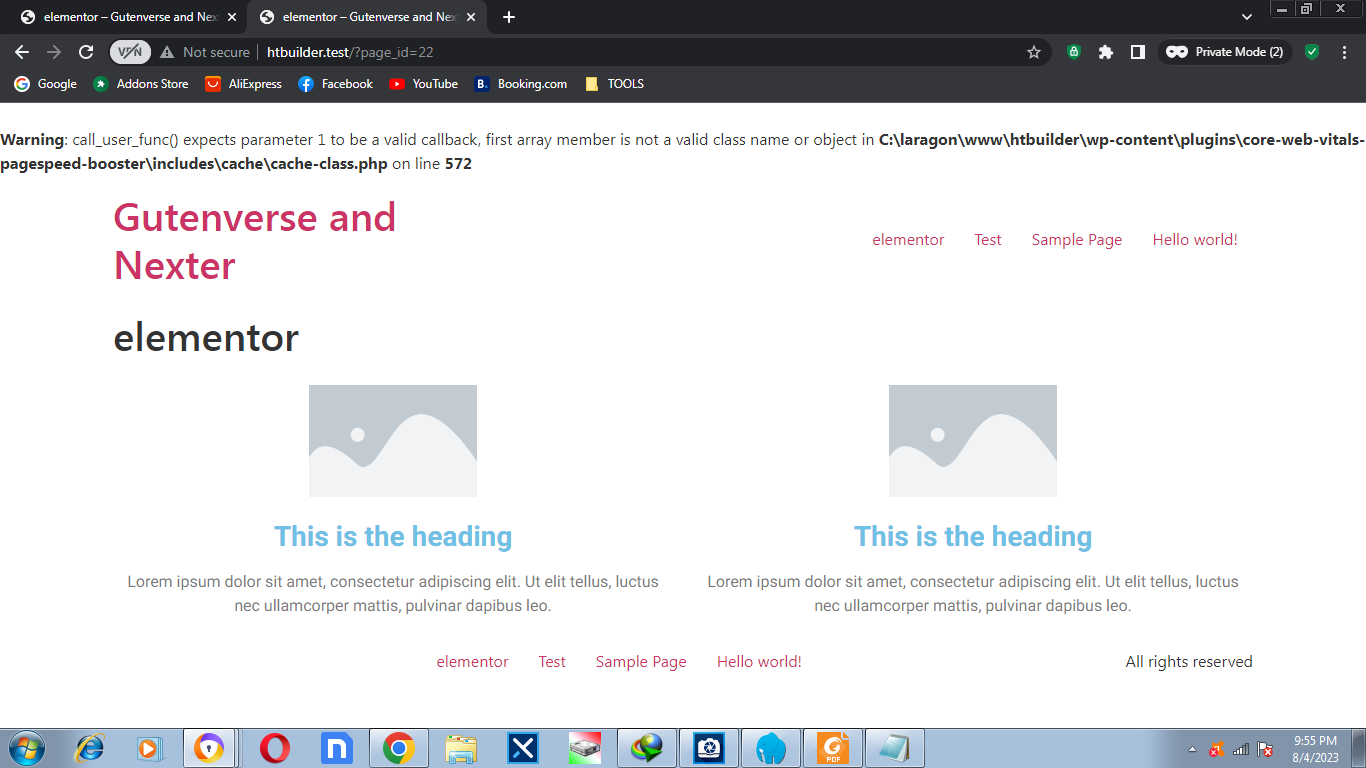Open Test in the header menu
1366x768 pixels.
(x=988, y=240)
